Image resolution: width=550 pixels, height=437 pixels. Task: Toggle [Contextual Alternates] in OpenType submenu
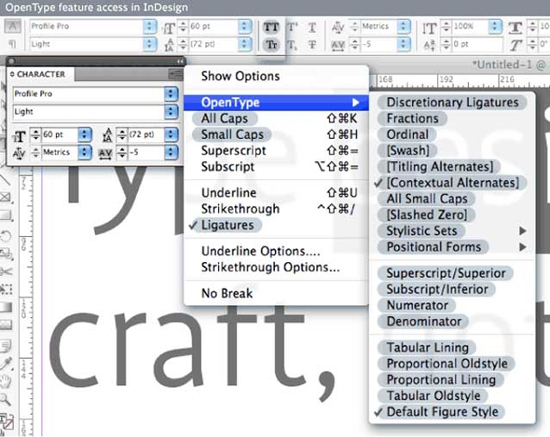tap(452, 183)
